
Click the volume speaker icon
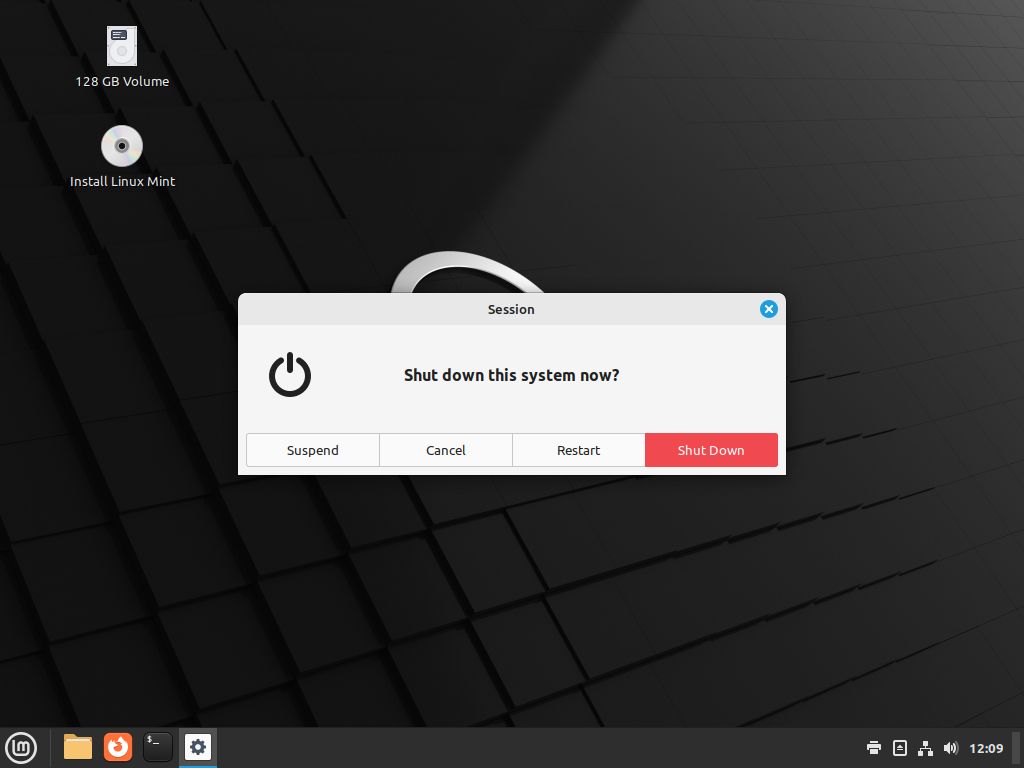point(950,748)
